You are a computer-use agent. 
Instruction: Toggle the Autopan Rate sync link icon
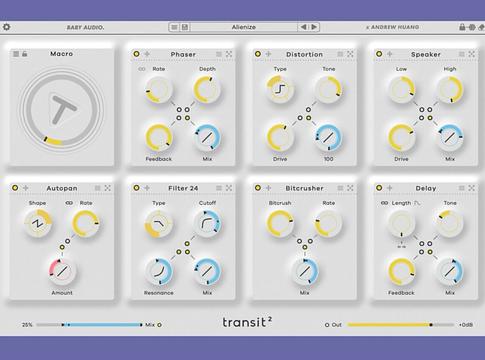[69, 203]
